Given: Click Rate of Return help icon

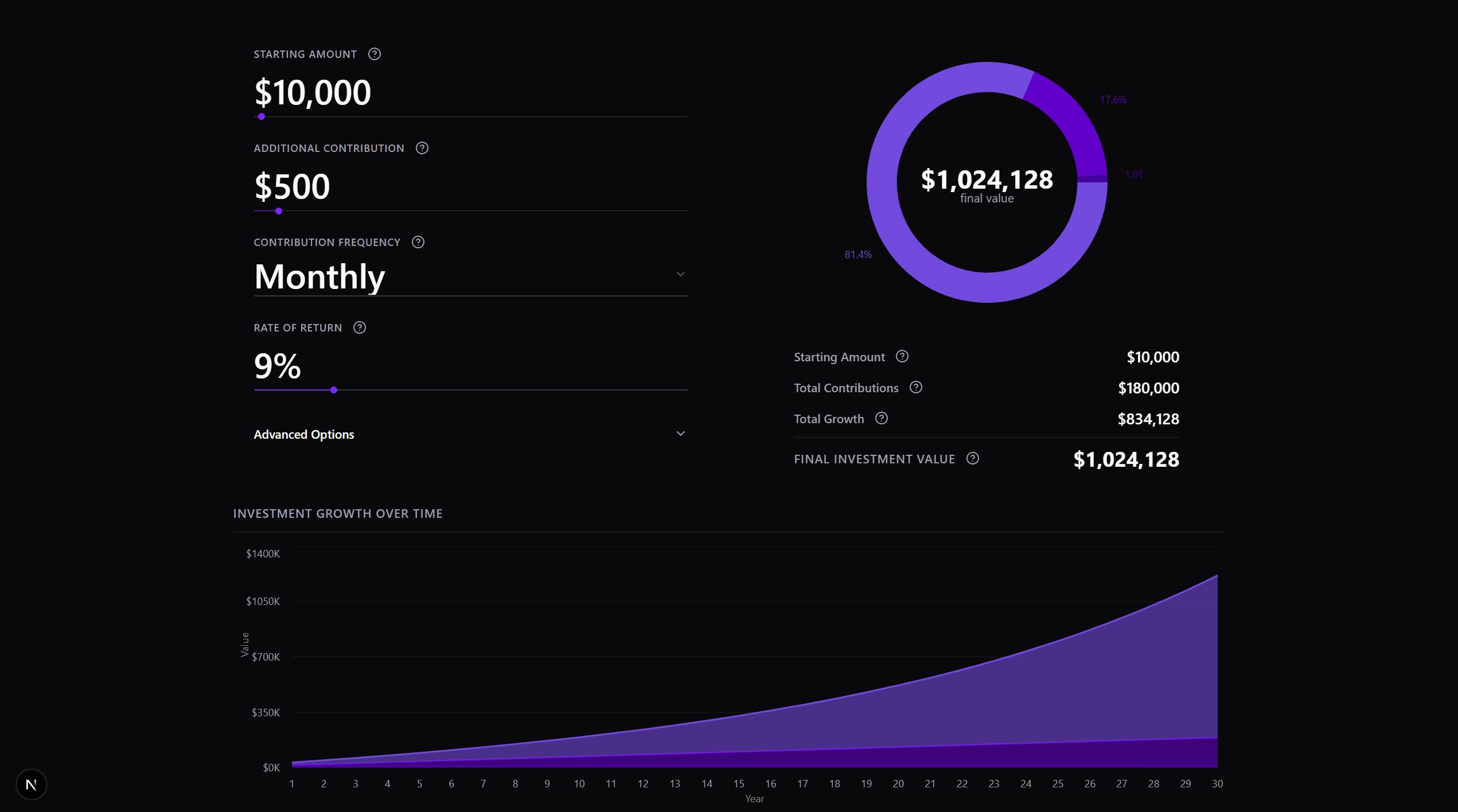Looking at the screenshot, I should [360, 327].
